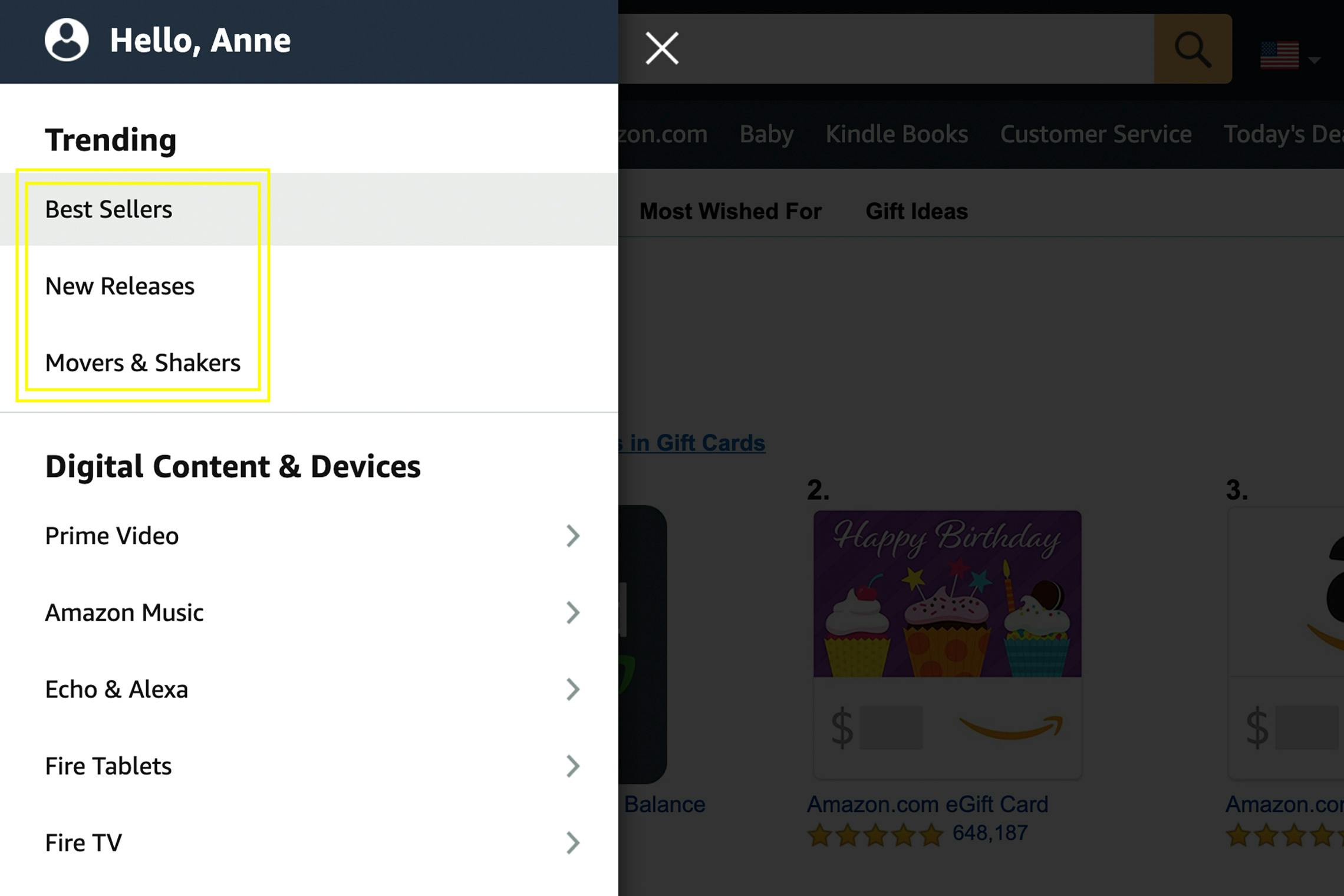
Task: Click the Hello, Anne greeting
Action: pos(200,41)
